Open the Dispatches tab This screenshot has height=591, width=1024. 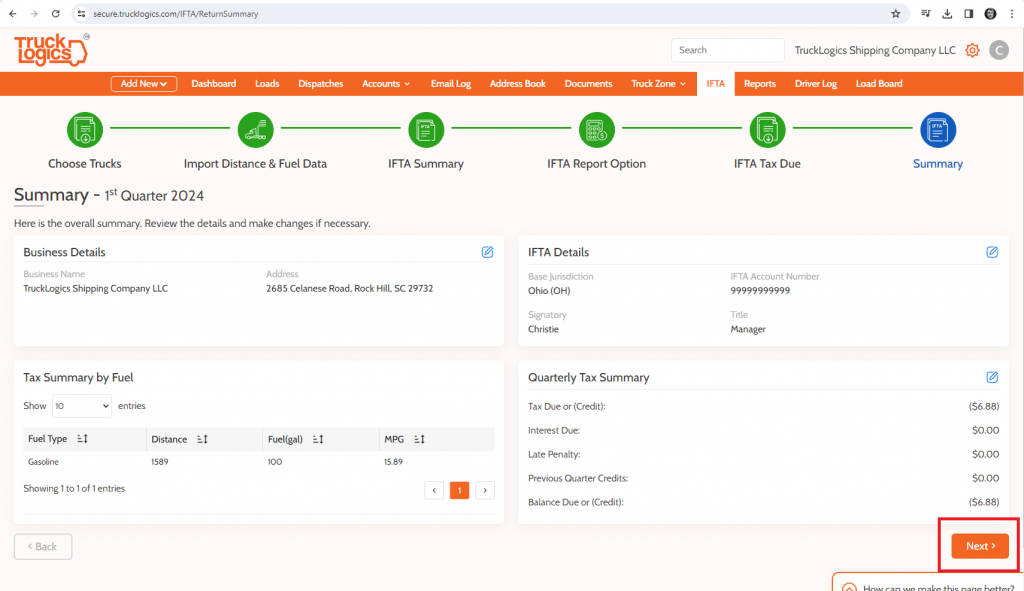point(321,84)
